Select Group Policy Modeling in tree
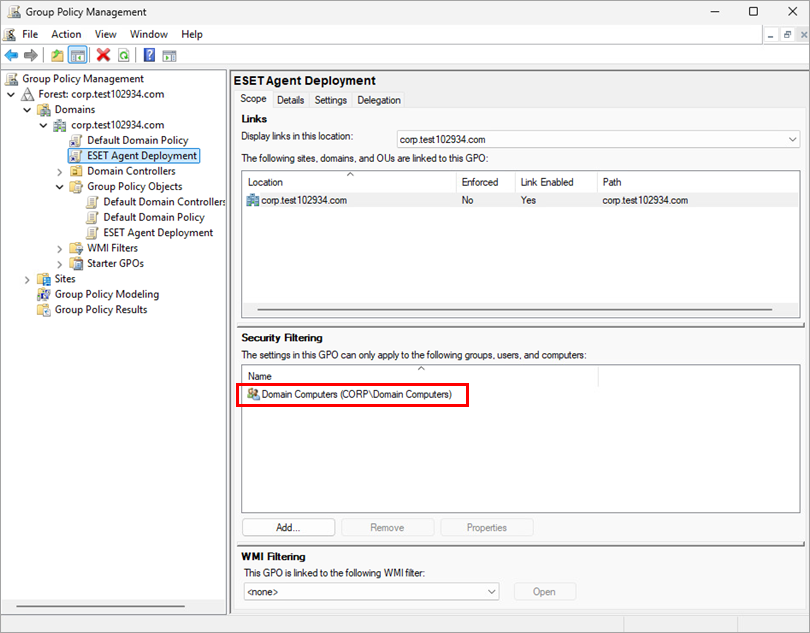 click(106, 294)
